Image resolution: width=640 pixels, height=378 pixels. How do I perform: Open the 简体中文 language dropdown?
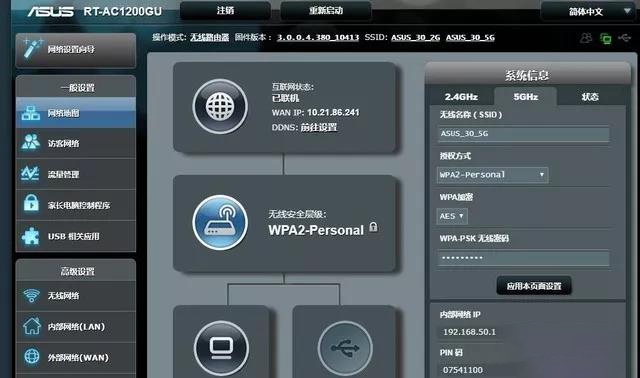coord(588,12)
